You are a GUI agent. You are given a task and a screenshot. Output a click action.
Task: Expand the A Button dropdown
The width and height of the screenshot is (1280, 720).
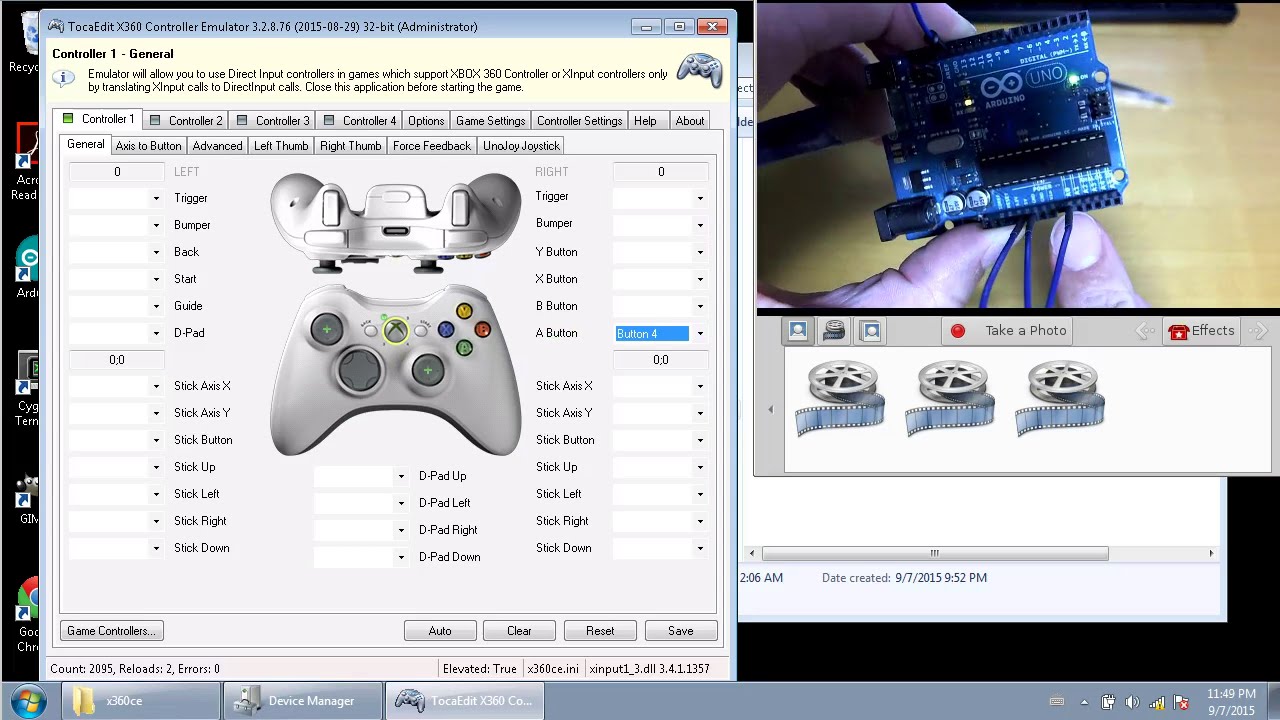click(700, 334)
